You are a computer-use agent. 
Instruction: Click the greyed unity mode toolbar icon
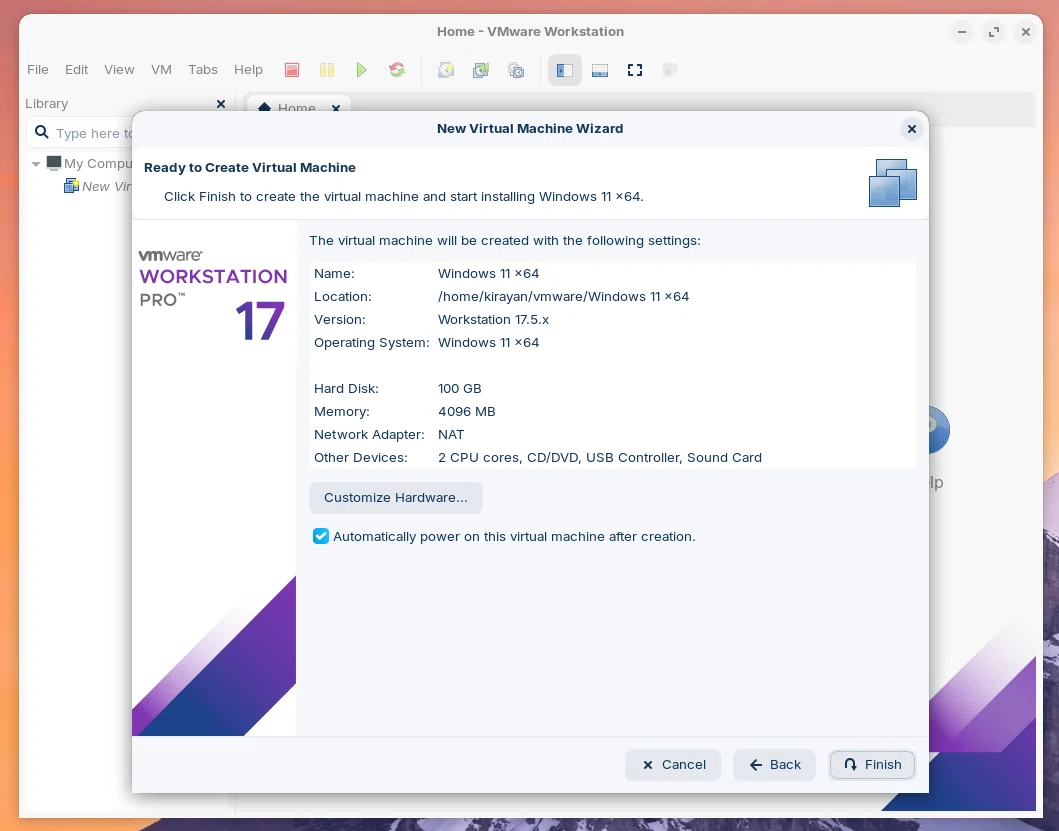670,70
